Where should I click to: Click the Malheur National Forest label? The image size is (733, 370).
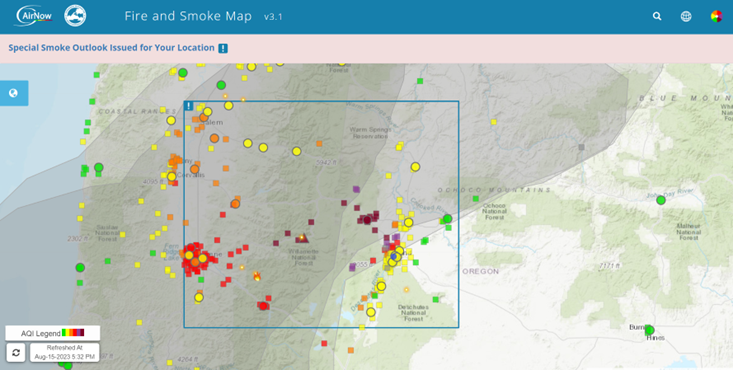tap(689, 232)
